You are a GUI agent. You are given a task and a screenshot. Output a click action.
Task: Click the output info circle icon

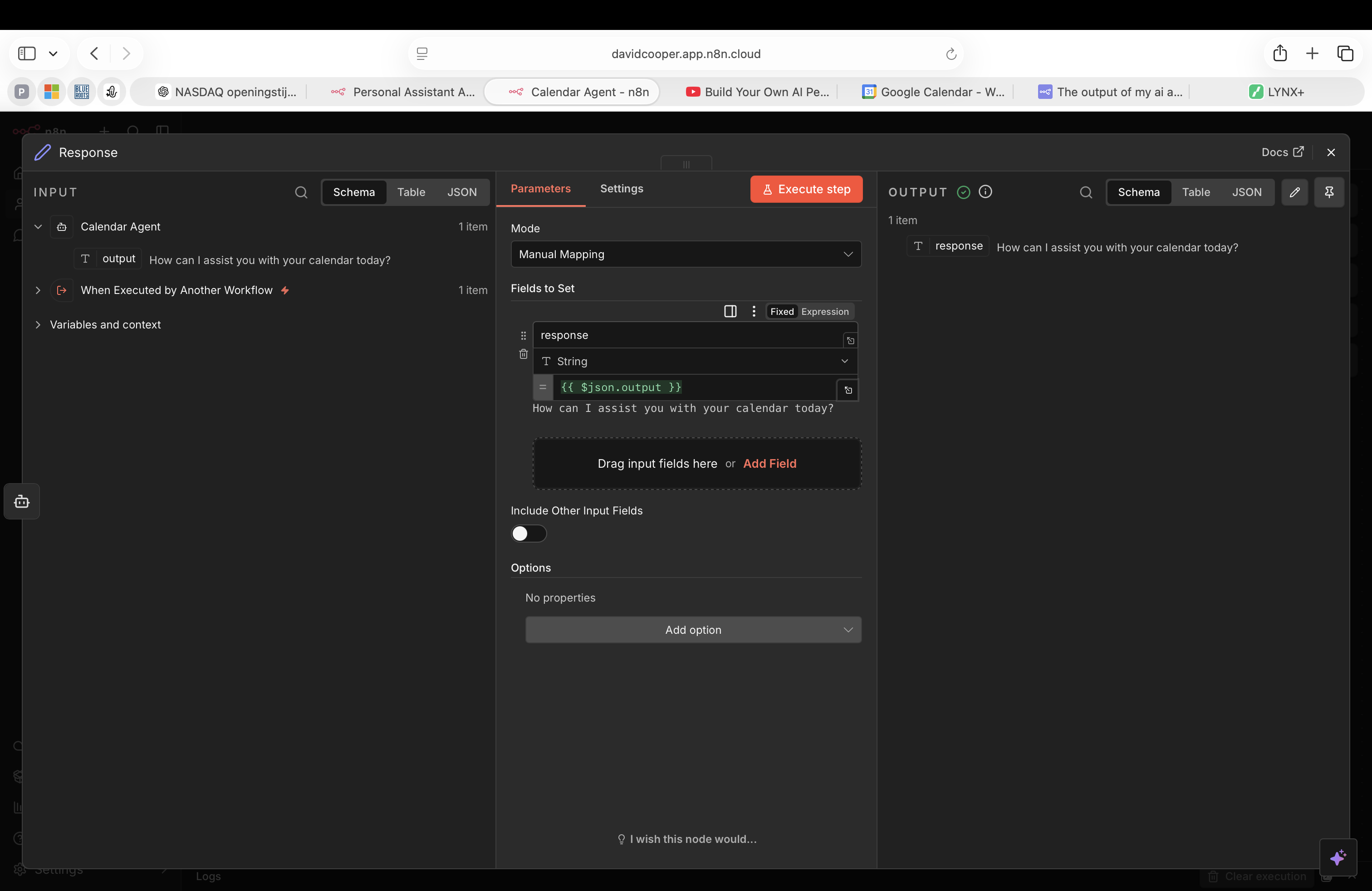coord(985,191)
